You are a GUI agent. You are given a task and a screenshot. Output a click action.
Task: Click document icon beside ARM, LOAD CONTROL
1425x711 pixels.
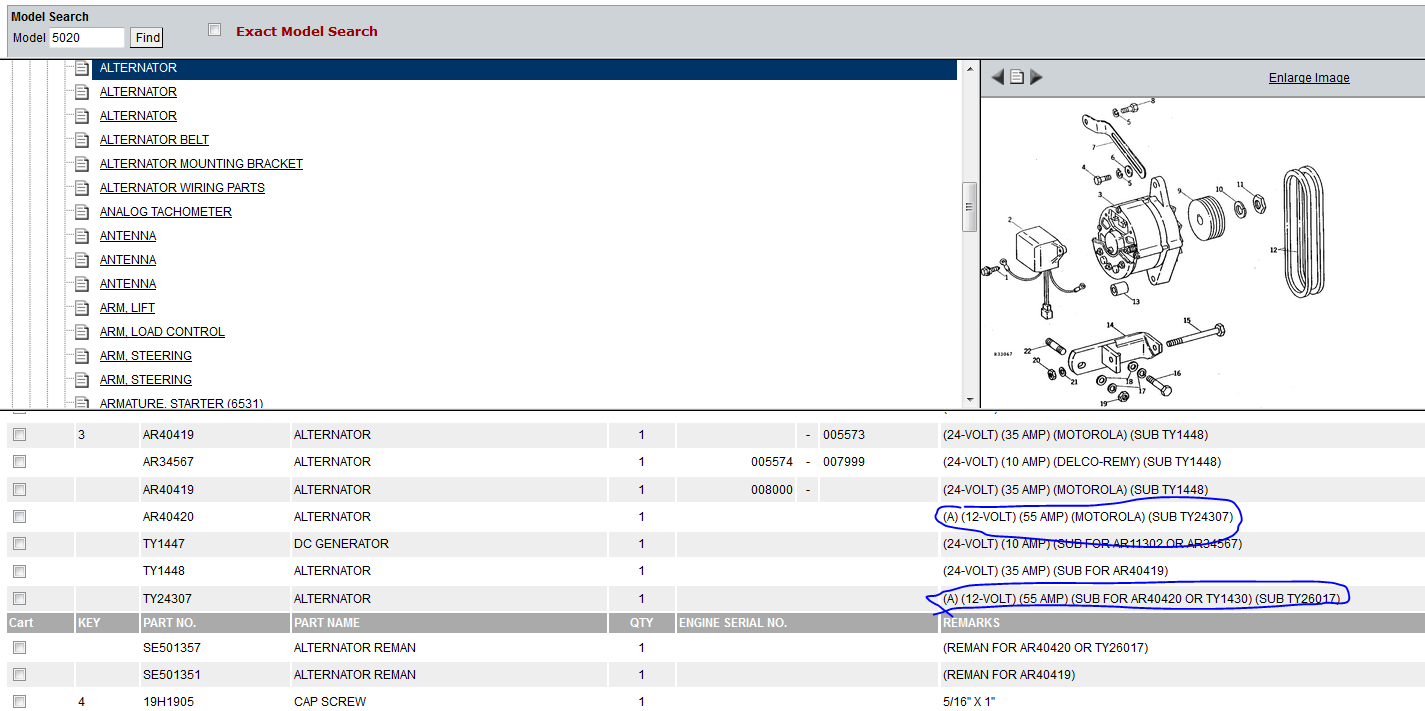(x=82, y=332)
